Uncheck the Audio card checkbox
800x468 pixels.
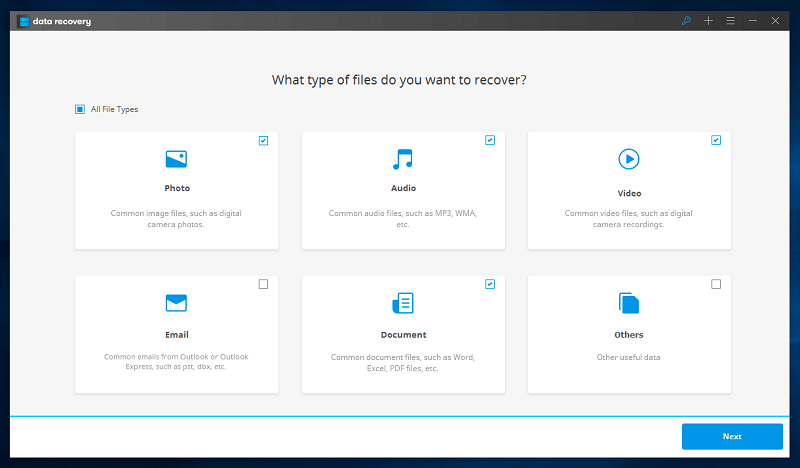pos(490,140)
